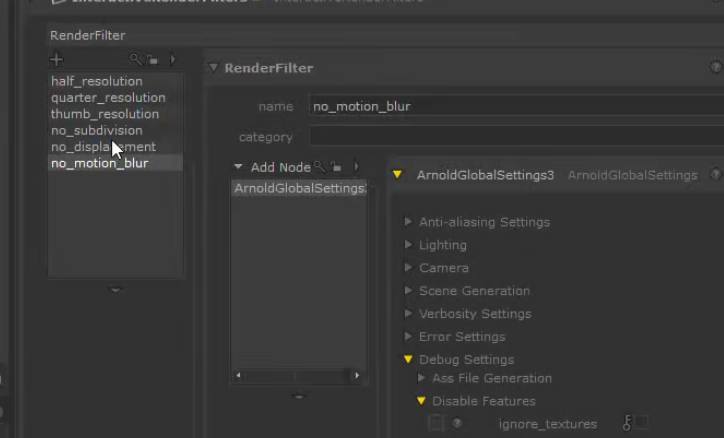Collapse the Debug Settings group

[408, 359]
